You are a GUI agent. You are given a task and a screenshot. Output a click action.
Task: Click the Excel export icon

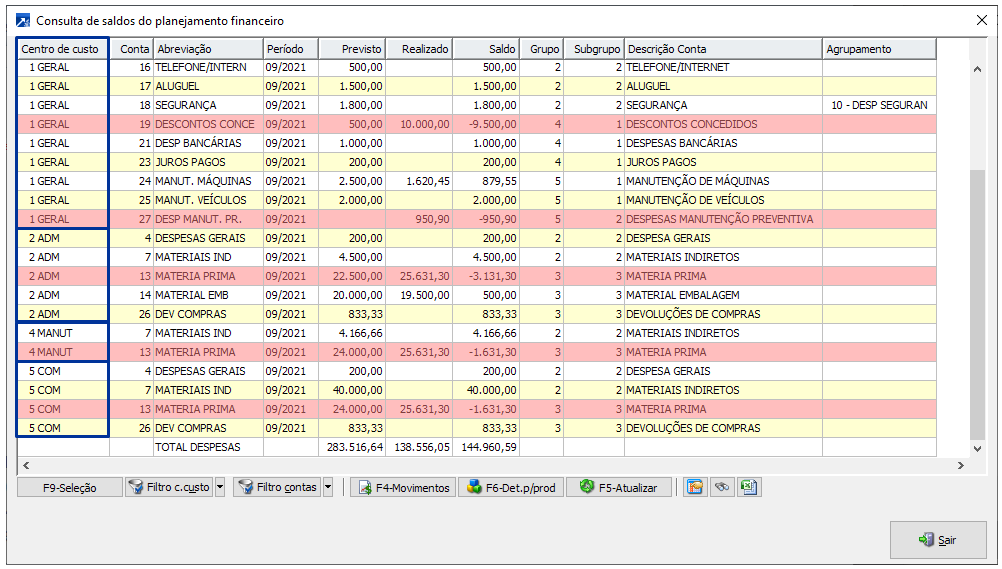pyautogui.click(x=748, y=488)
